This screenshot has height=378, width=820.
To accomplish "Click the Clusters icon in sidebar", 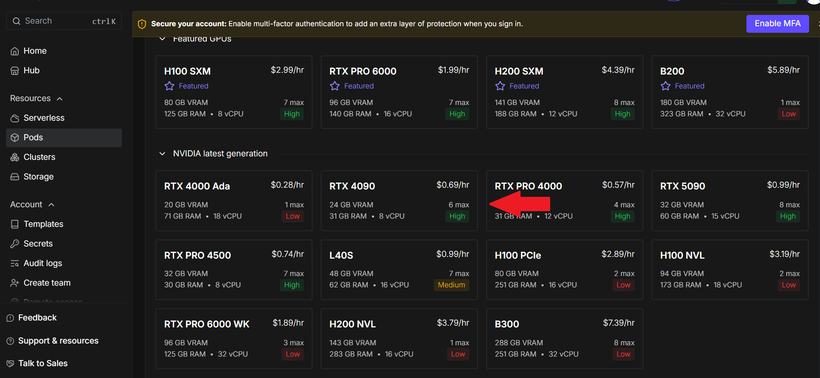I will point(15,157).
